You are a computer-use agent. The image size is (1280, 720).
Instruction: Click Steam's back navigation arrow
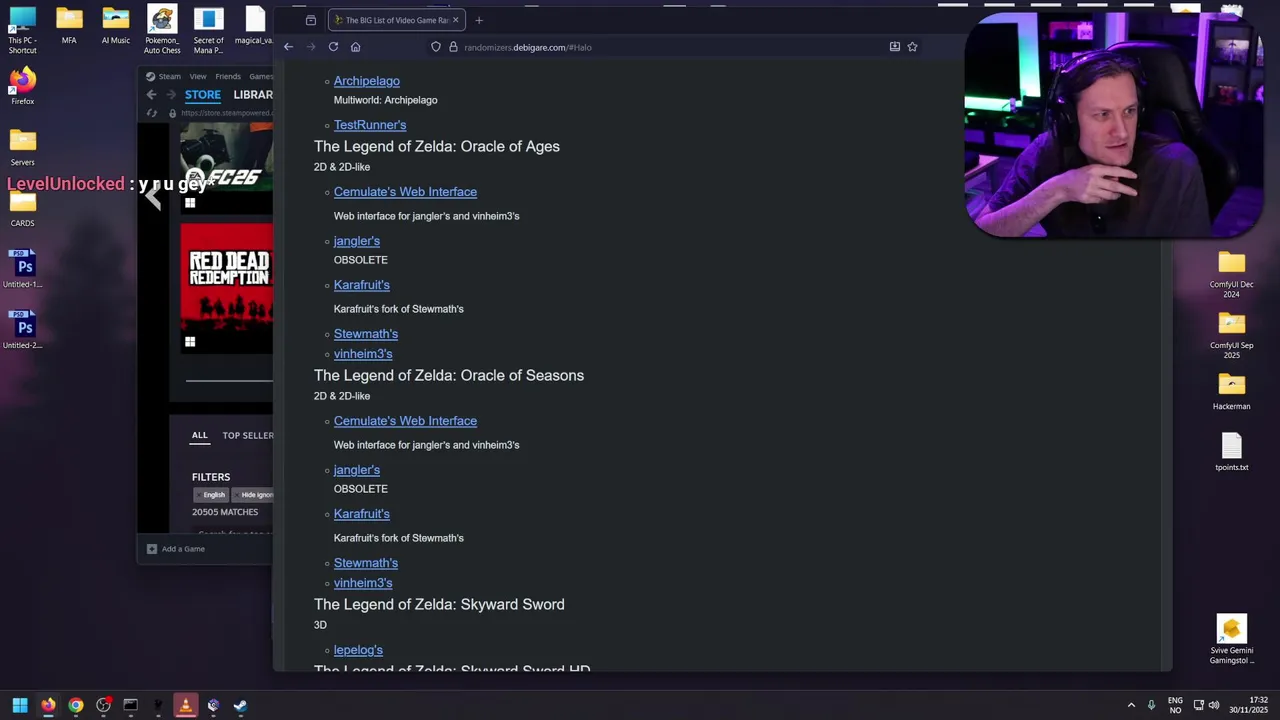151,95
